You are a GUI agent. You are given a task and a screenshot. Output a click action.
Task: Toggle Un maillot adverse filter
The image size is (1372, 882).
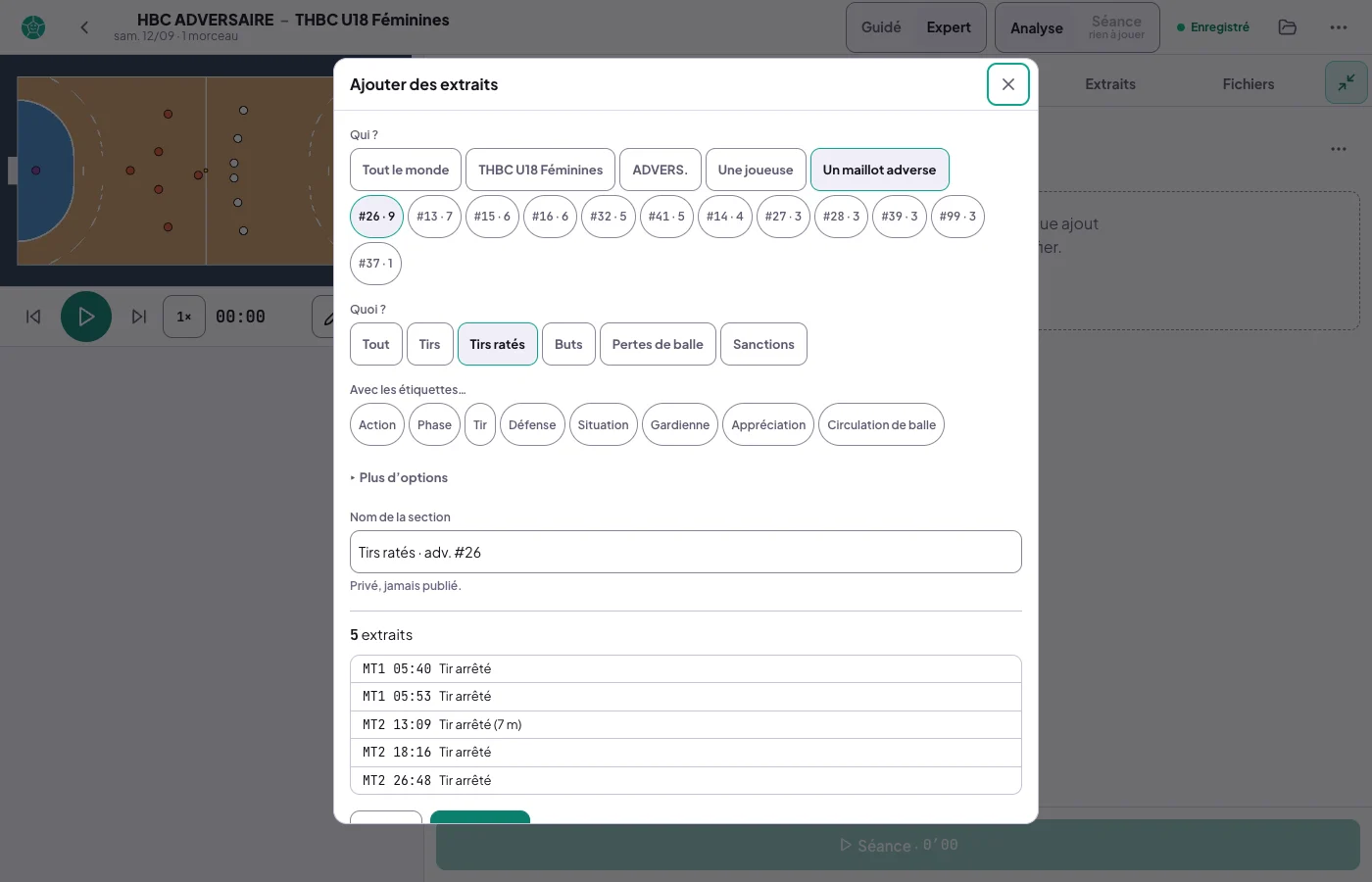[880, 170]
